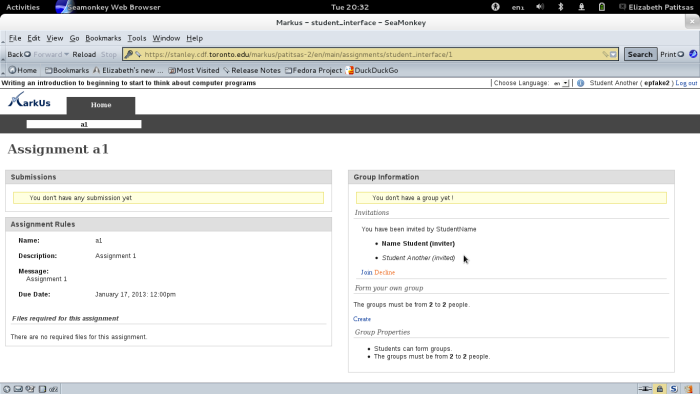The height and width of the screenshot is (394, 700).
Task: Toggle the online/offline status bar icon
Action: [645, 389]
